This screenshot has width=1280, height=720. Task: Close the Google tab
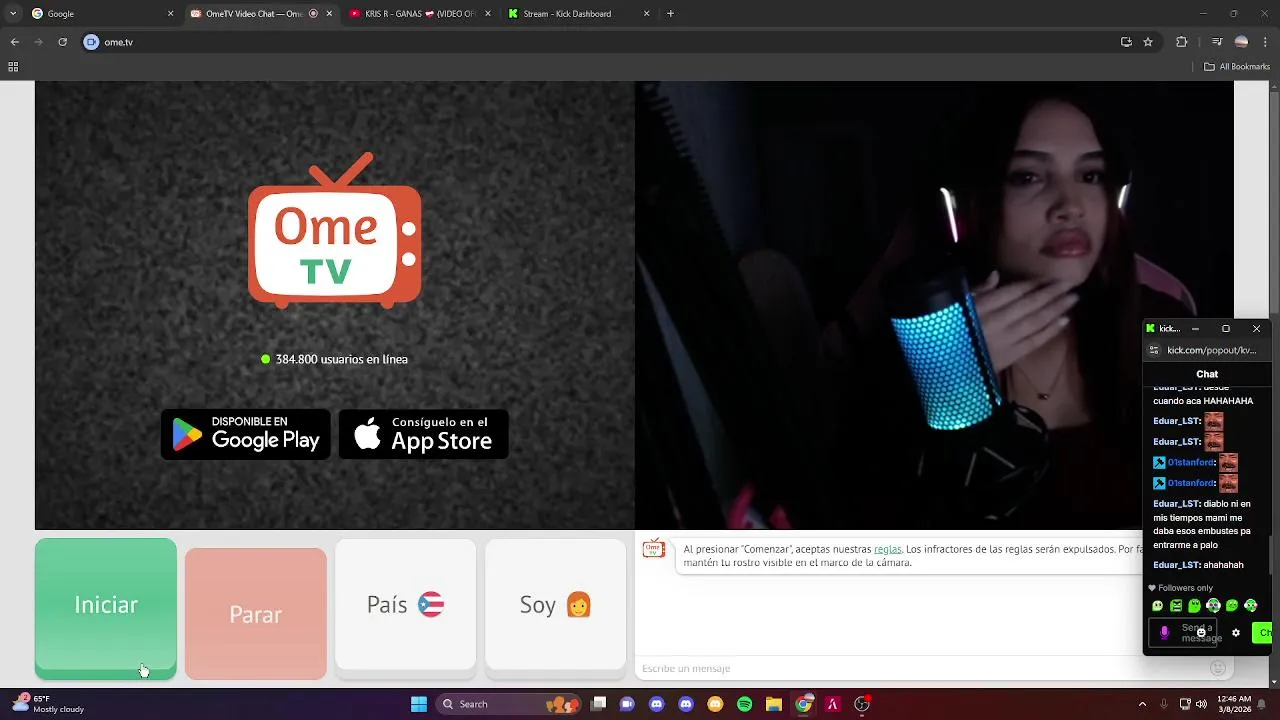click(x=170, y=14)
